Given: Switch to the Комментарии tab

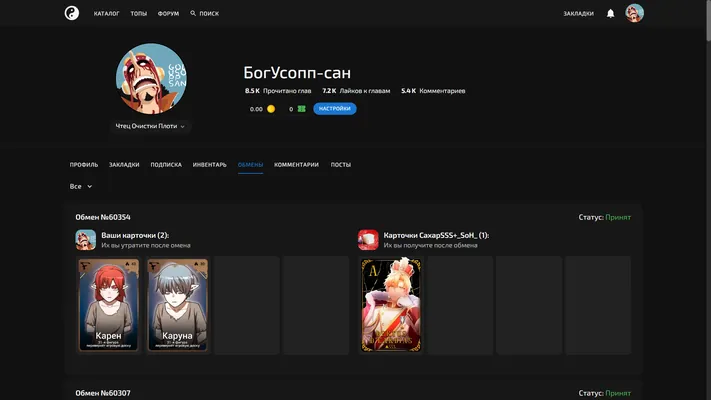Looking at the screenshot, I should point(297,165).
